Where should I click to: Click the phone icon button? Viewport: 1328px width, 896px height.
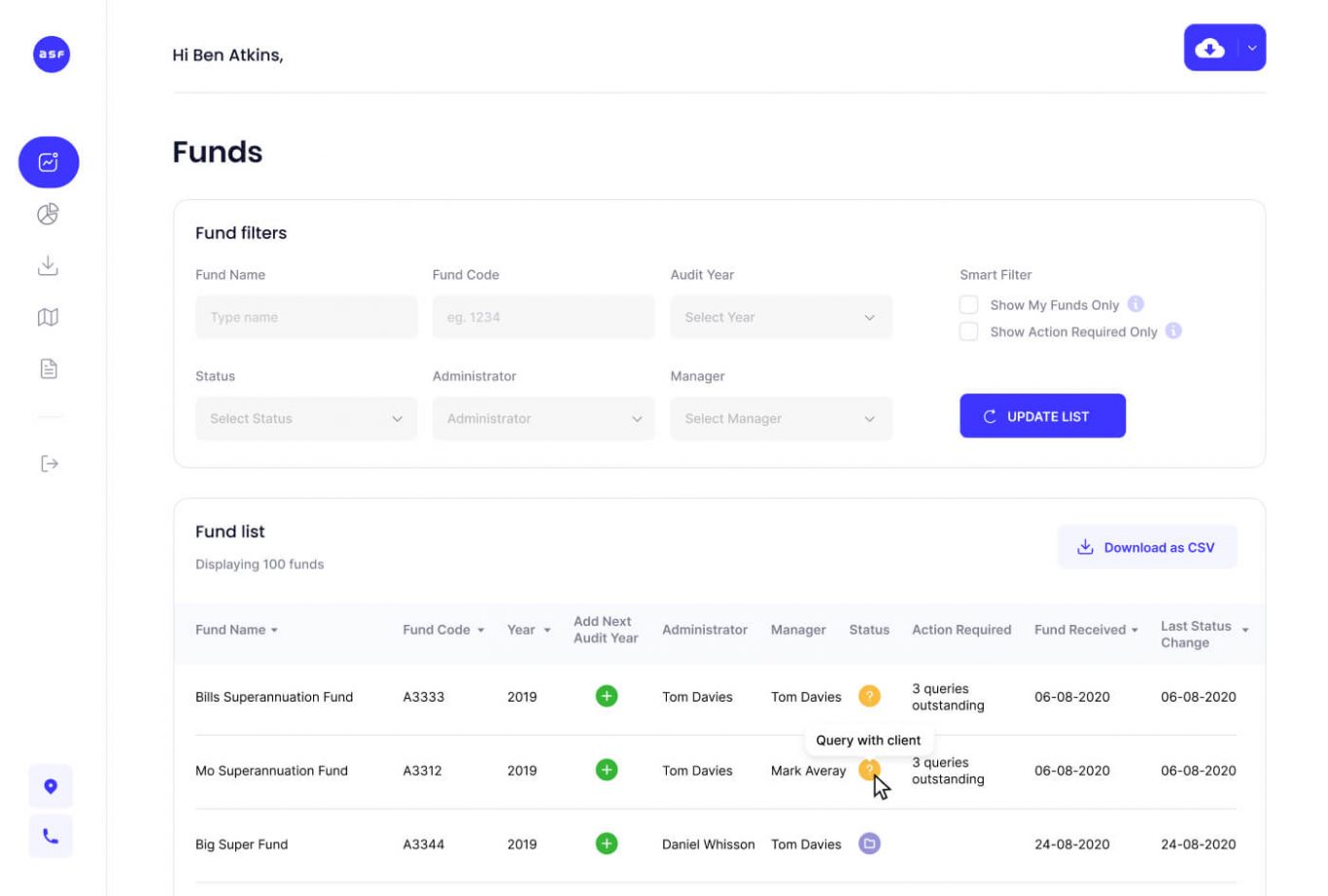click(51, 836)
